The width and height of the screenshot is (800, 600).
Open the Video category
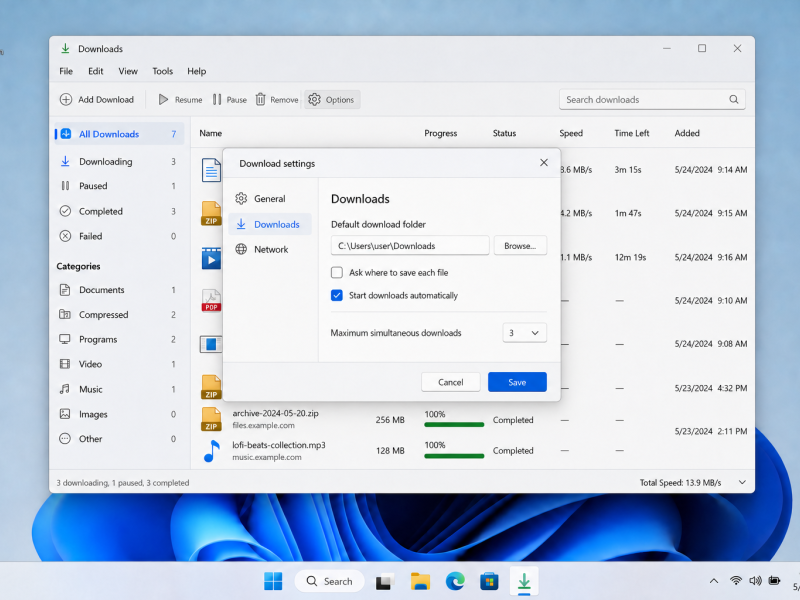coord(119,364)
